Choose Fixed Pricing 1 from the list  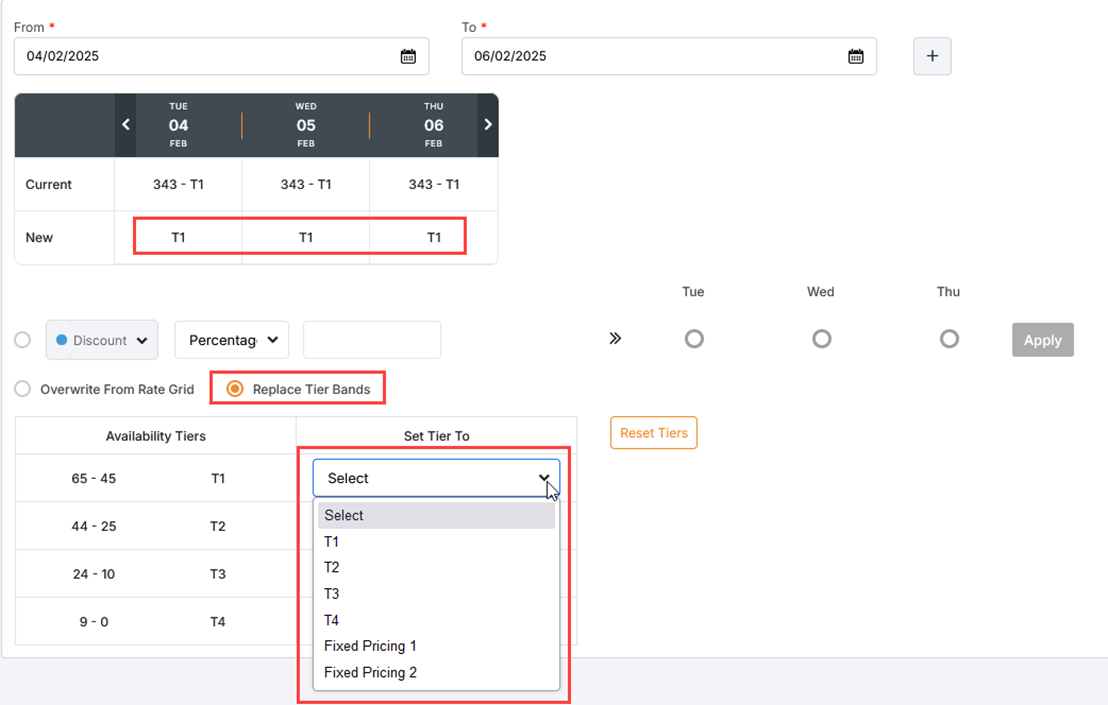pyautogui.click(x=370, y=646)
